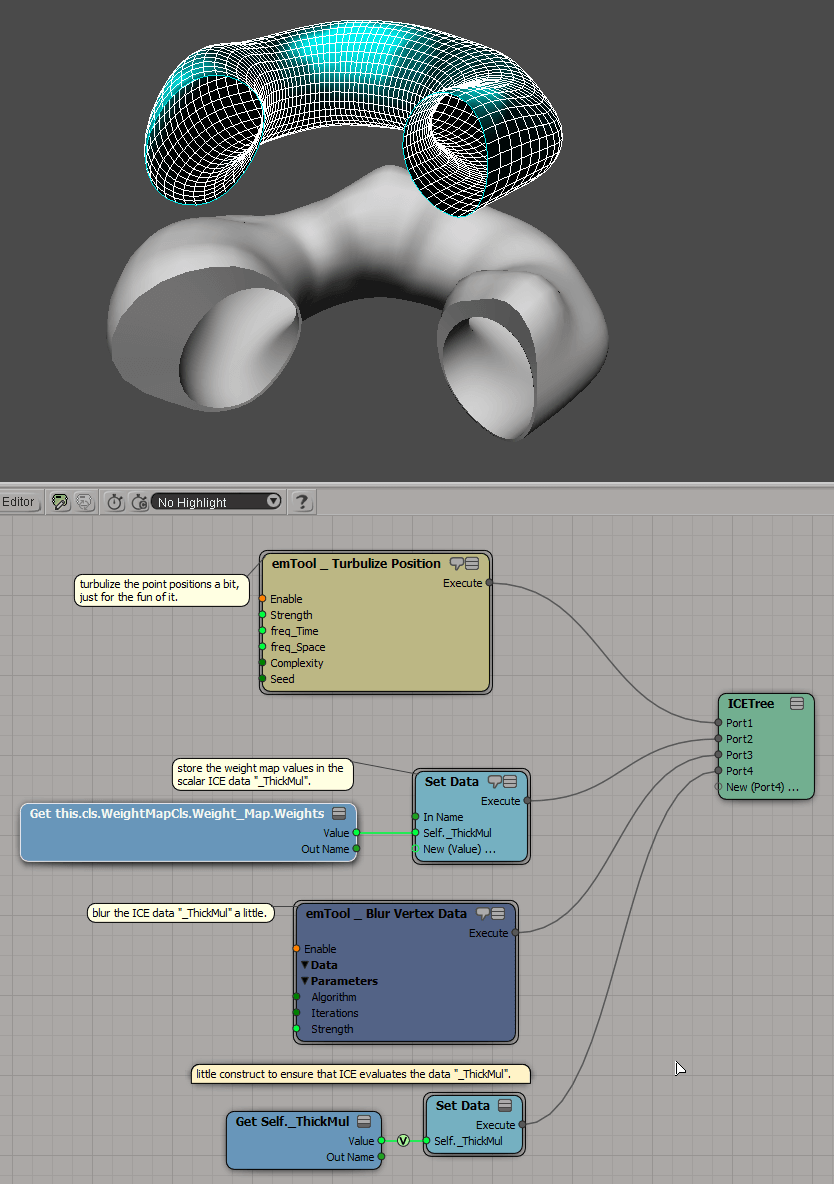Open the comment icon on Turbulize Position node
834x1184 pixels.
456,564
